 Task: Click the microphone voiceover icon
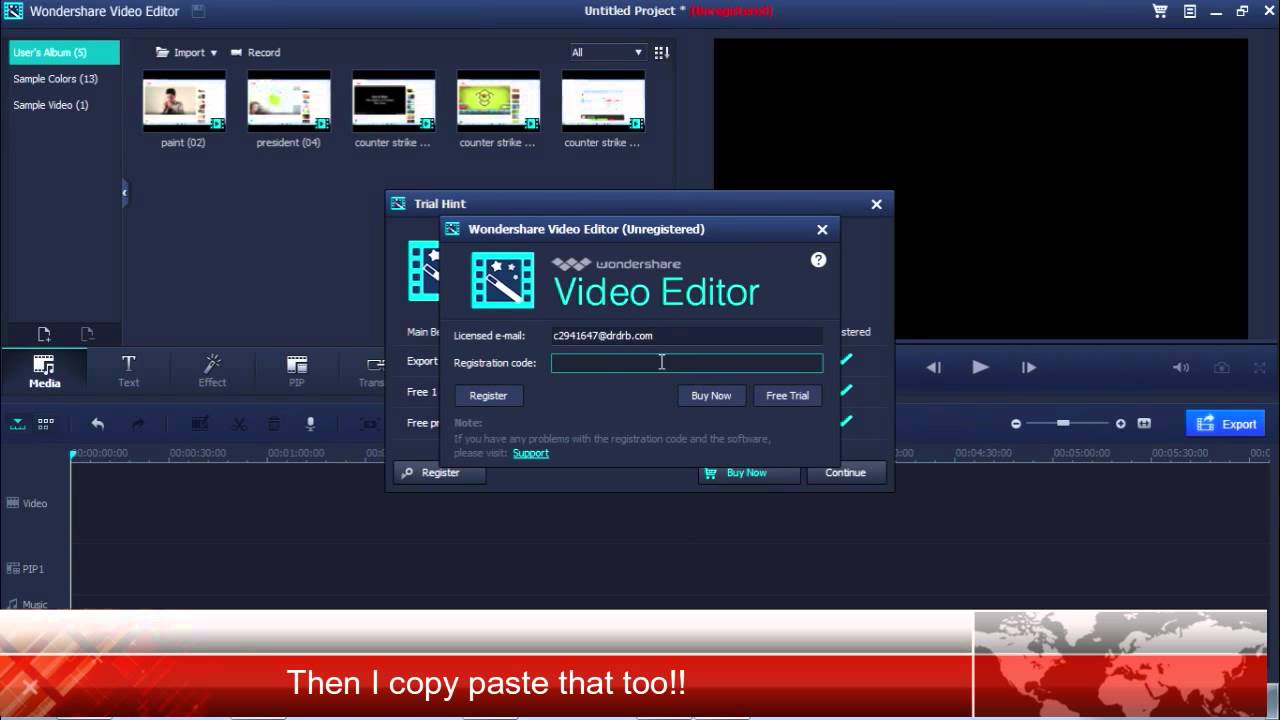click(x=310, y=424)
